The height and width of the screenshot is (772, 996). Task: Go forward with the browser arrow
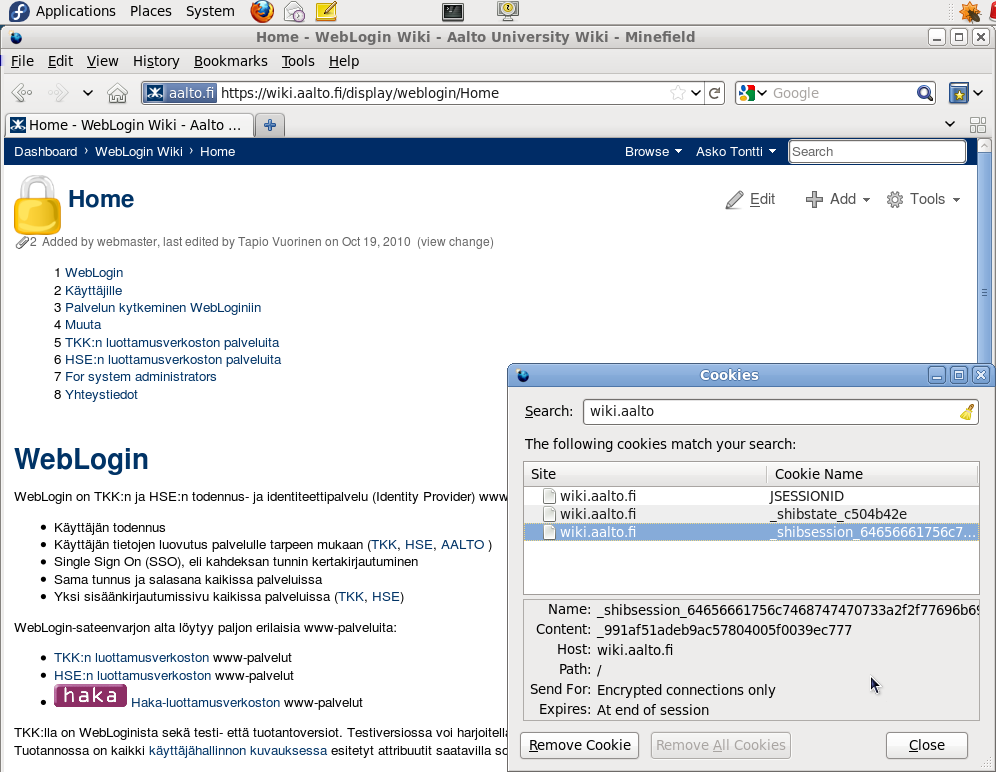click(x=58, y=93)
